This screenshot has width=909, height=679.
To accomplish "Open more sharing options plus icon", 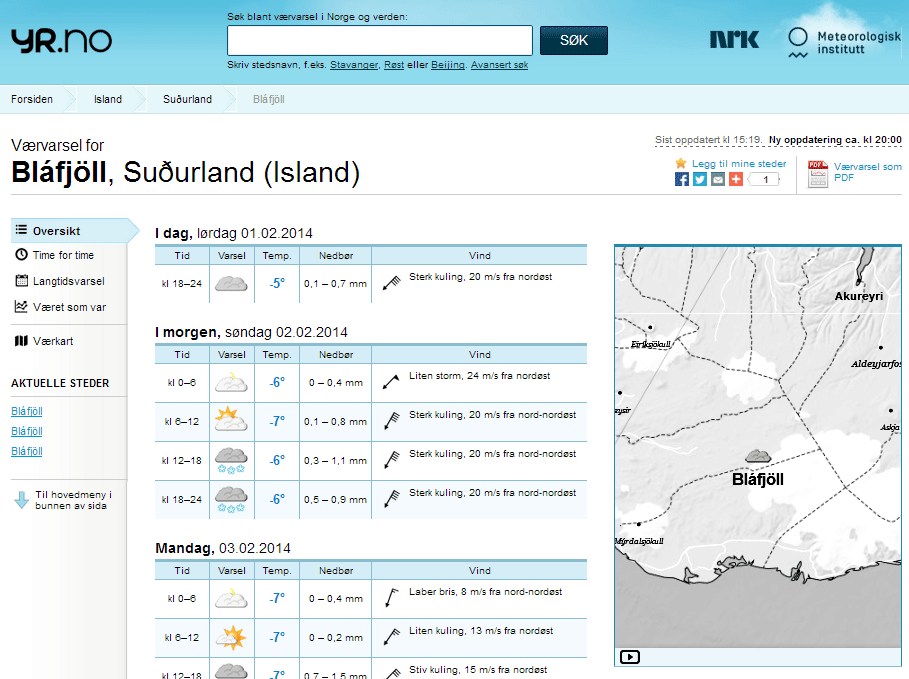I will (x=736, y=179).
